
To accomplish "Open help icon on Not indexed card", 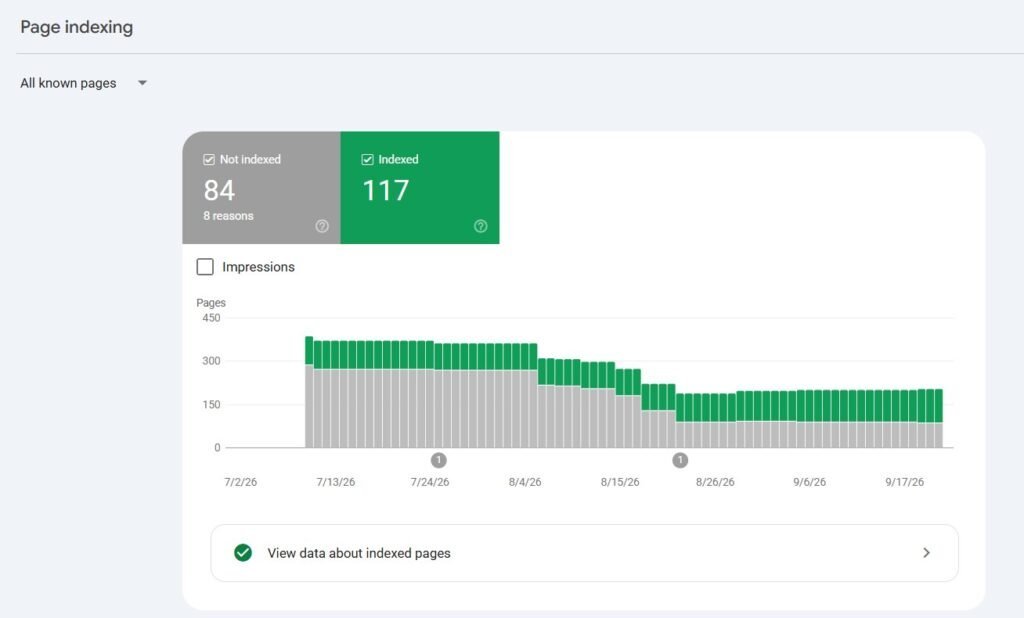I will (x=322, y=226).
